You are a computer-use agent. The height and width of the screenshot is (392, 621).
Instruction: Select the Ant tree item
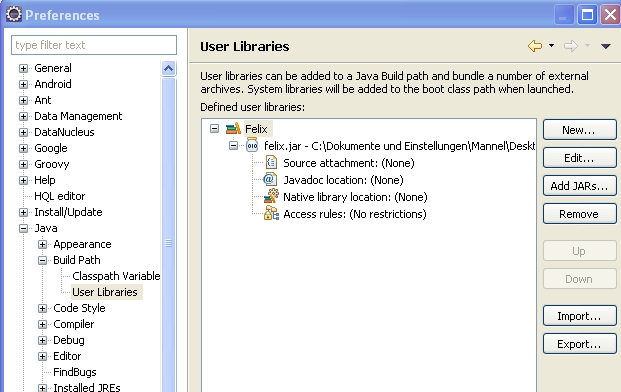[43, 100]
